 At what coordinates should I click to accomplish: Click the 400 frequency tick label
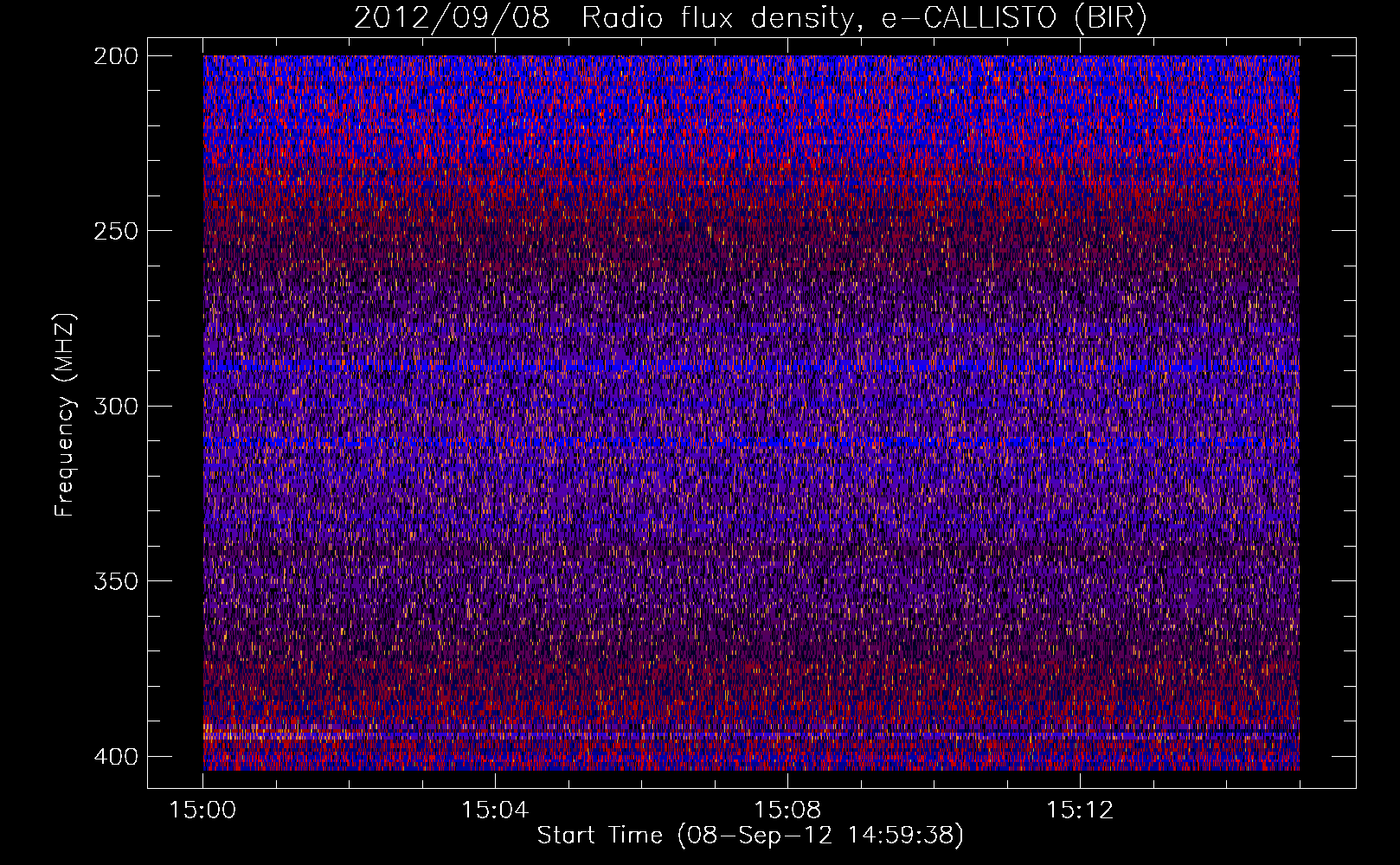pyautogui.click(x=115, y=756)
